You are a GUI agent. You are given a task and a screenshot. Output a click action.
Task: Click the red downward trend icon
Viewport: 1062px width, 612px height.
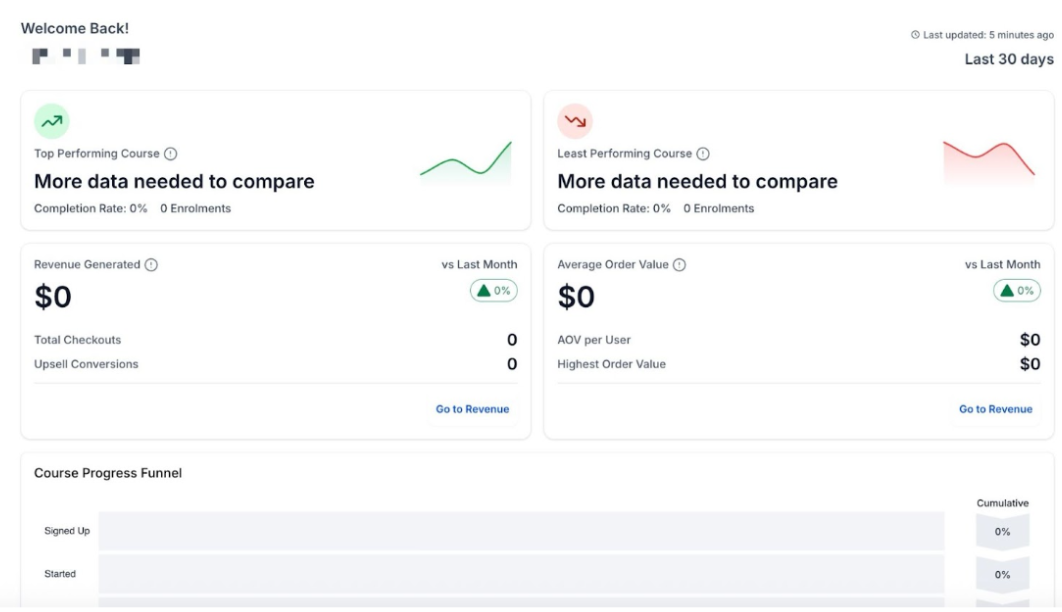574,121
